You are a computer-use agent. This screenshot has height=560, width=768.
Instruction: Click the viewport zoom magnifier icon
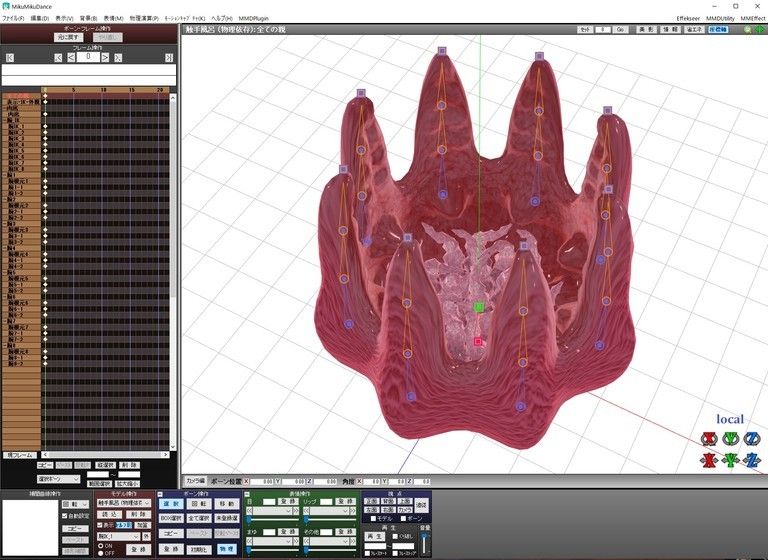(748, 29)
